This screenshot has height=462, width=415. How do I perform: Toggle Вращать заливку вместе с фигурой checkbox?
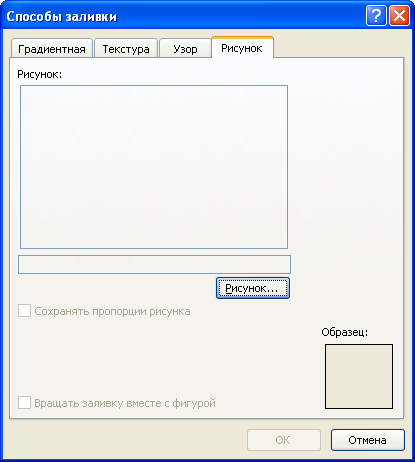click(x=24, y=403)
